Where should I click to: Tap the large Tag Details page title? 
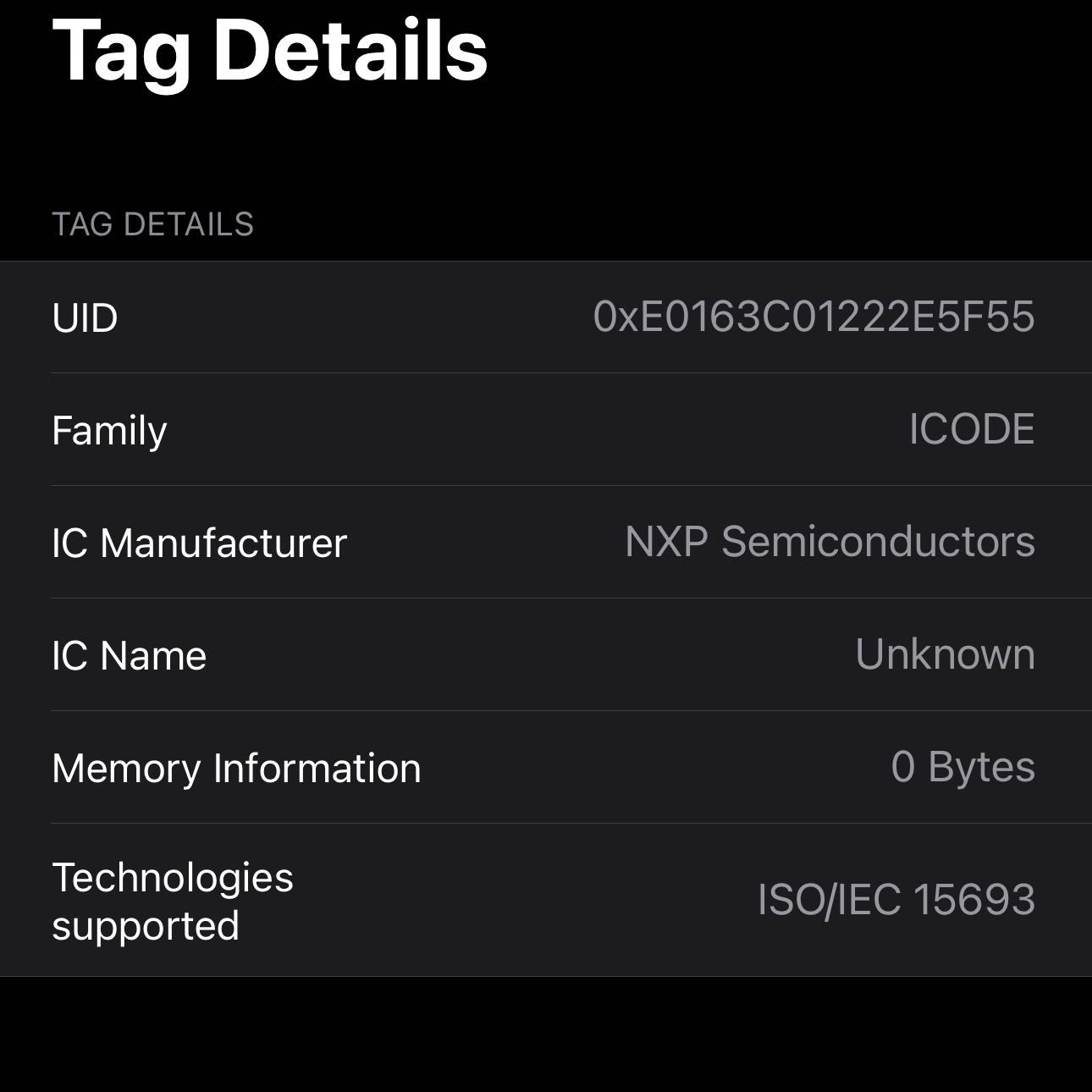coord(270,51)
